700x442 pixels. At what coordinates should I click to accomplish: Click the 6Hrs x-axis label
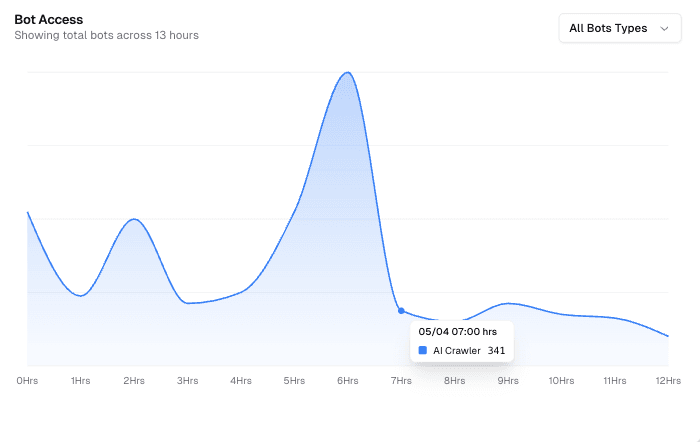pyautogui.click(x=347, y=381)
